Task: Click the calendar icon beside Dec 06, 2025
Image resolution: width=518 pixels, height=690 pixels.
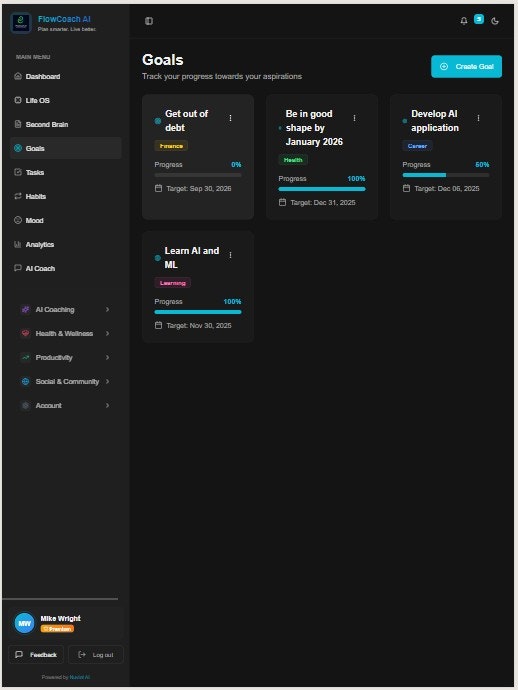Action: point(407,188)
